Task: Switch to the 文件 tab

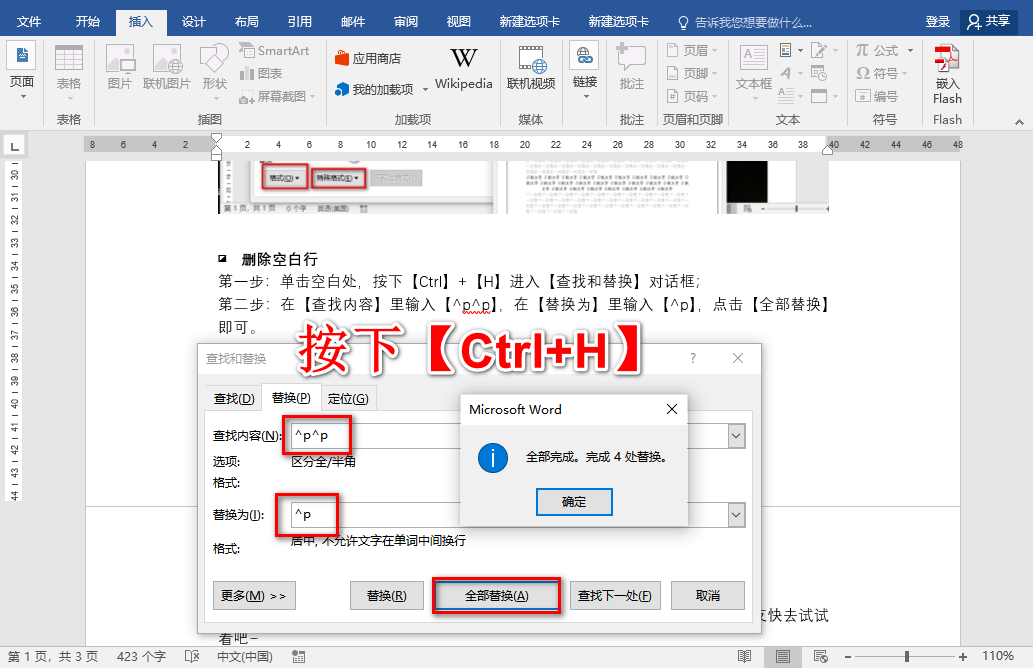Action: click(x=29, y=22)
